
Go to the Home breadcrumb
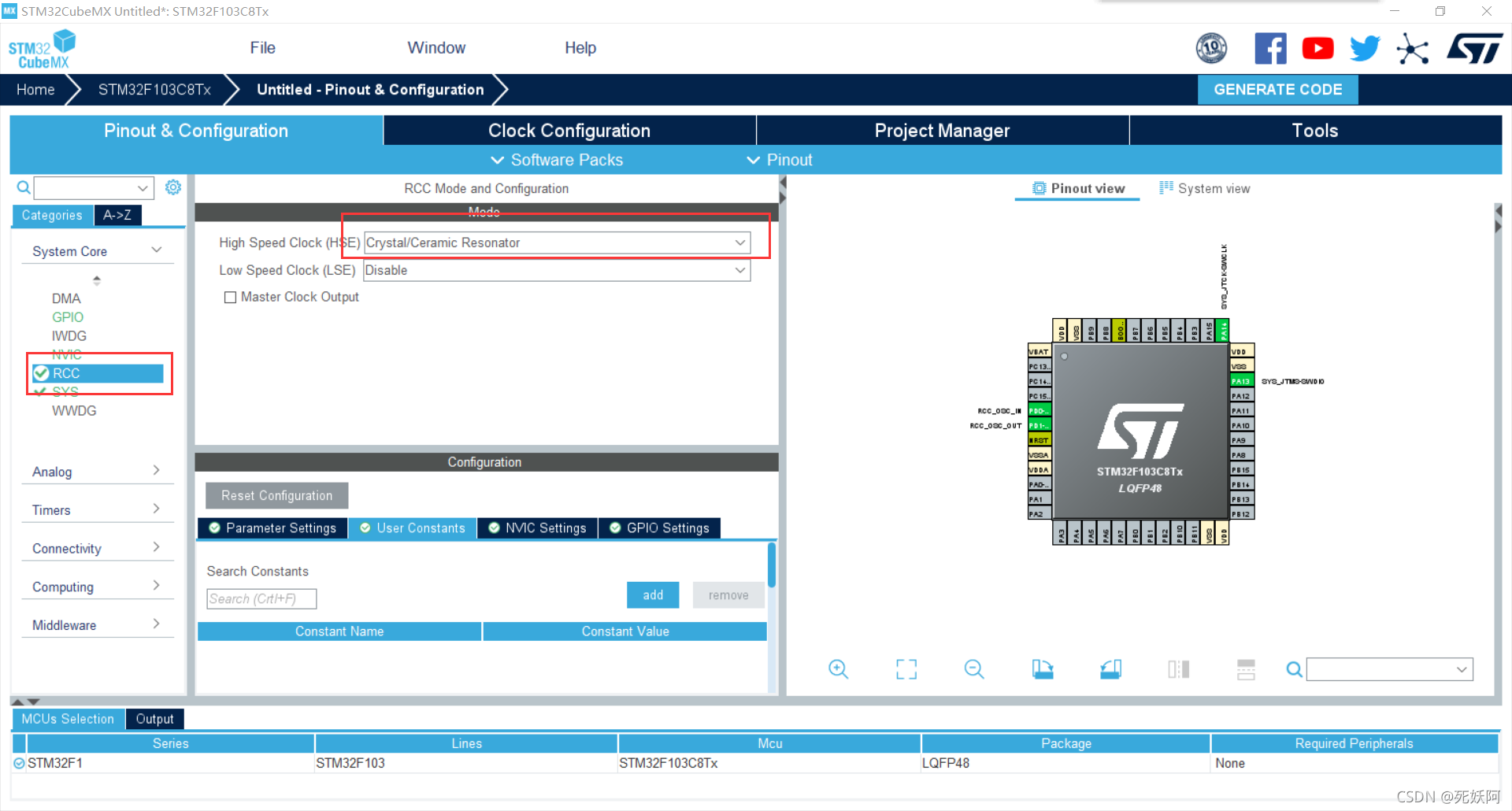point(35,90)
